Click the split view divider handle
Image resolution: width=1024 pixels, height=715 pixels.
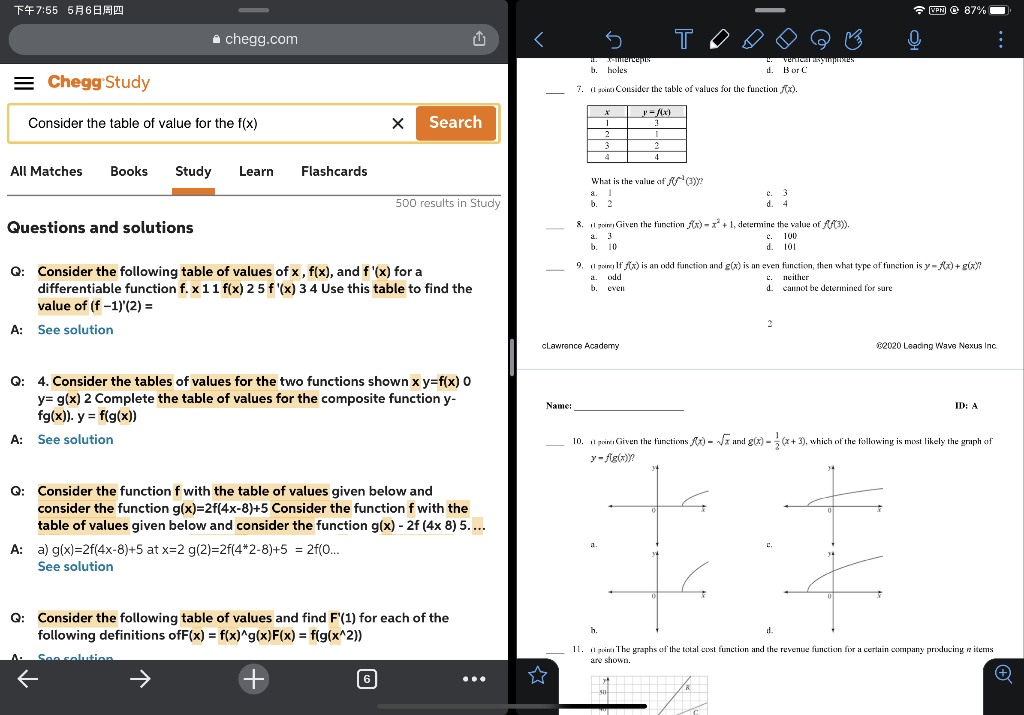512,357
